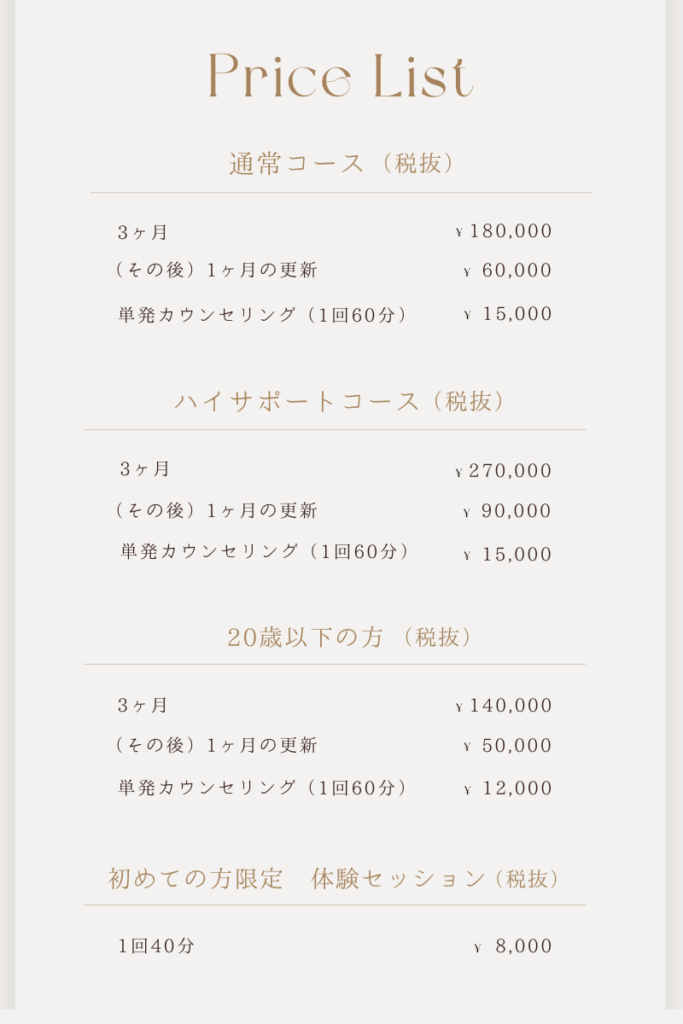This screenshot has width=683, height=1024.
Task: Click the ¥12,000 counseling price
Action: pos(507,789)
